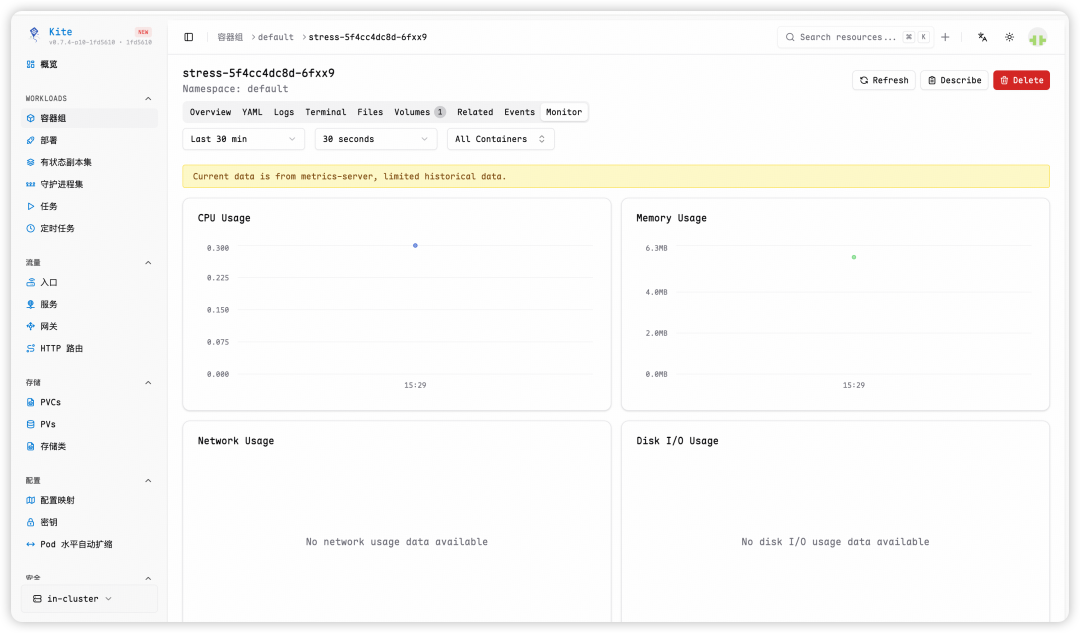
Task: Click the CPU Usage data point
Action: [415, 245]
